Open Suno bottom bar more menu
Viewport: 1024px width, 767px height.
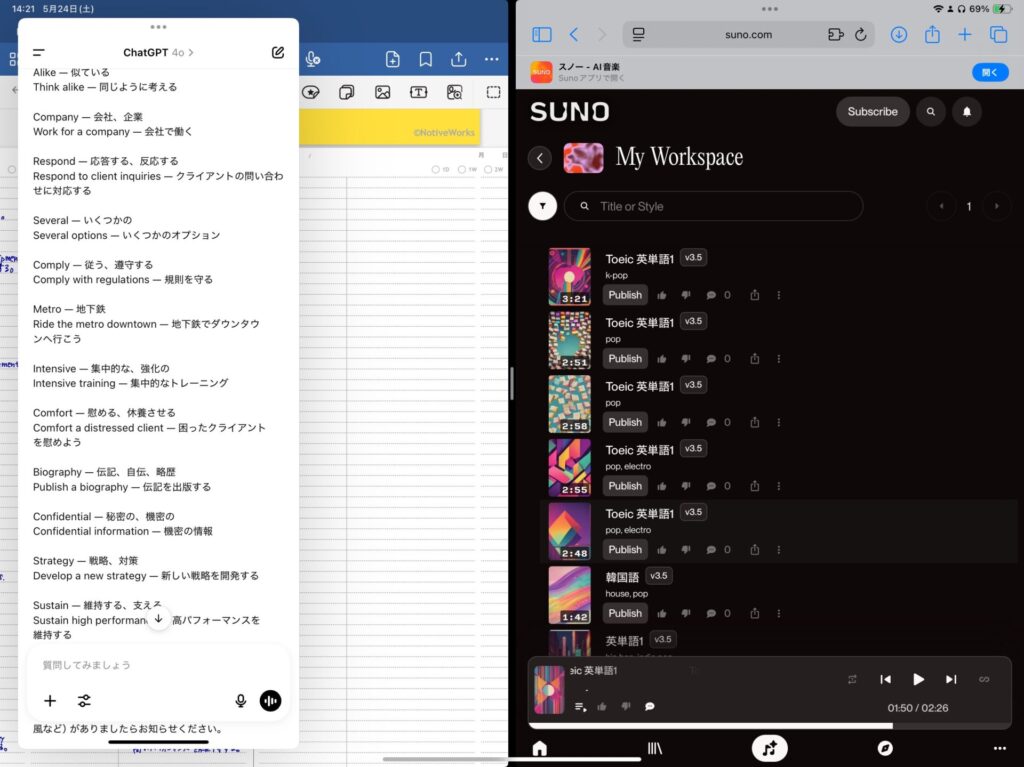[1000, 748]
